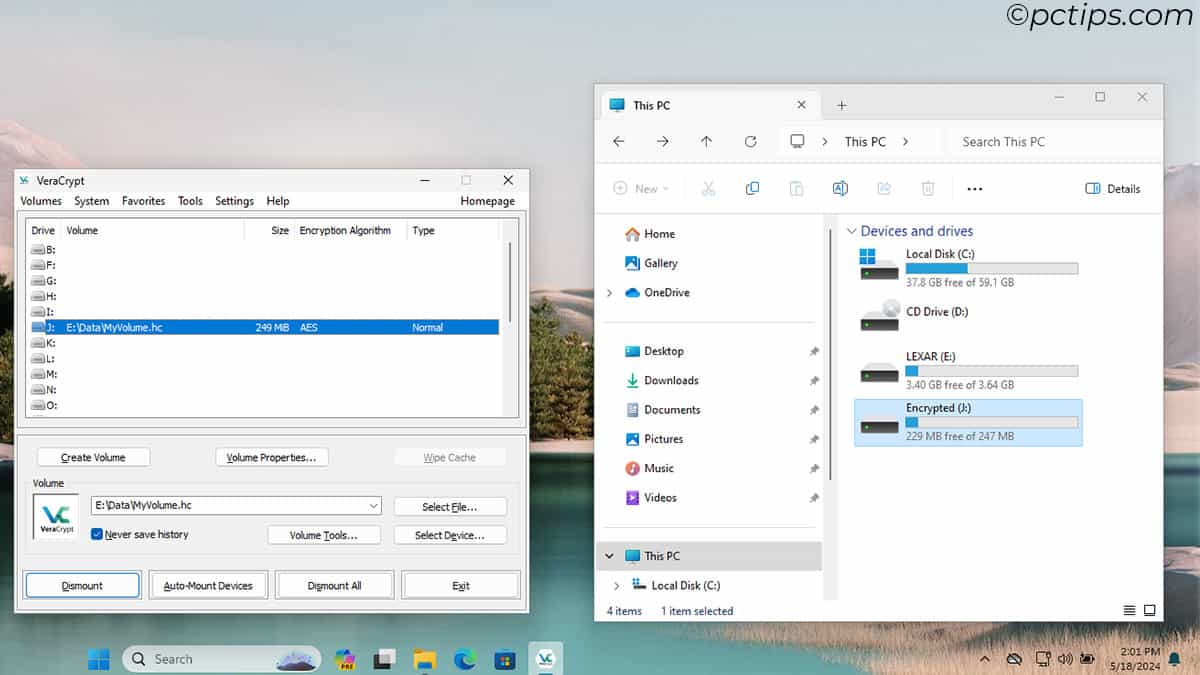The height and width of the screenshot is (675, 1200).
Task: Expand Local Disk (C:) in the sidebar tree
Action: point(618,585)
